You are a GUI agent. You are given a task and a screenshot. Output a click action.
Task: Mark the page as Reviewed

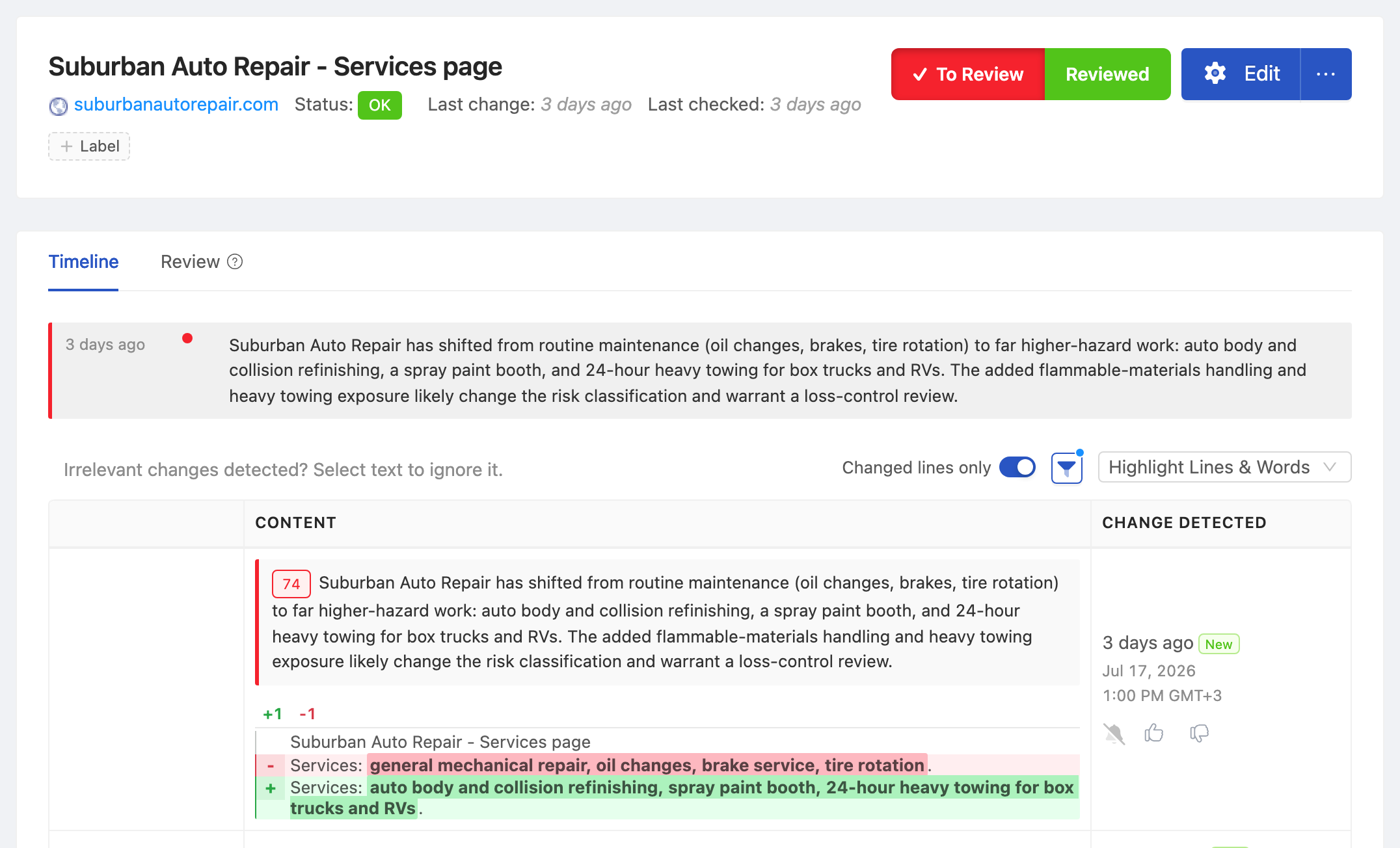pos(1107,74)
